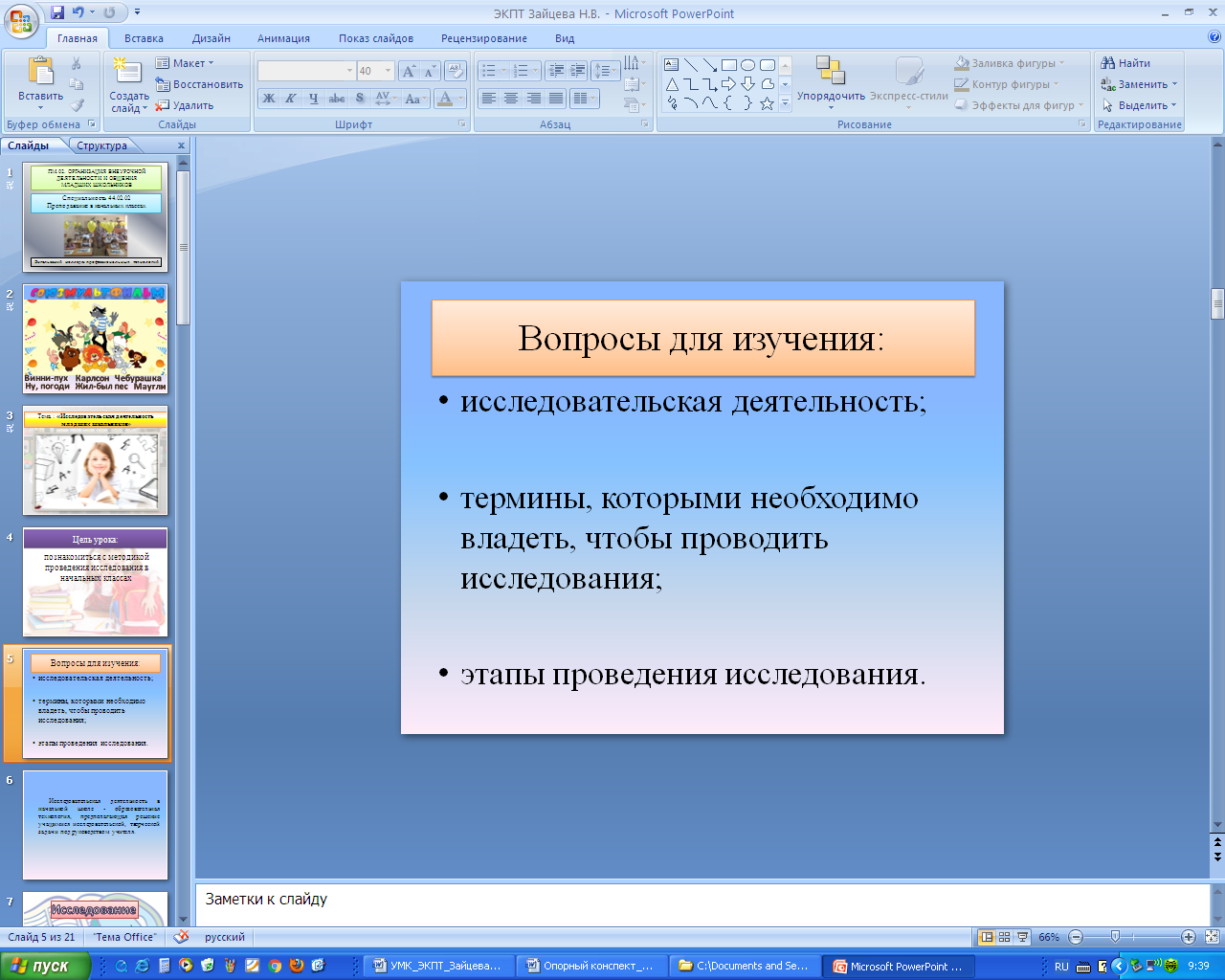
Task: Click the Найти find button
Action: click(x=1125, y=63)
